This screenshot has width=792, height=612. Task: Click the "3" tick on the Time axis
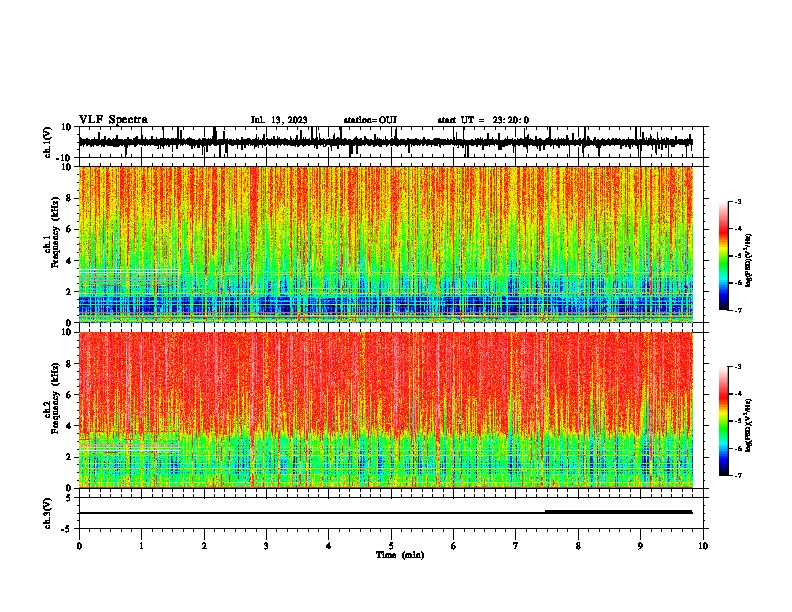(x=266, y=546)
